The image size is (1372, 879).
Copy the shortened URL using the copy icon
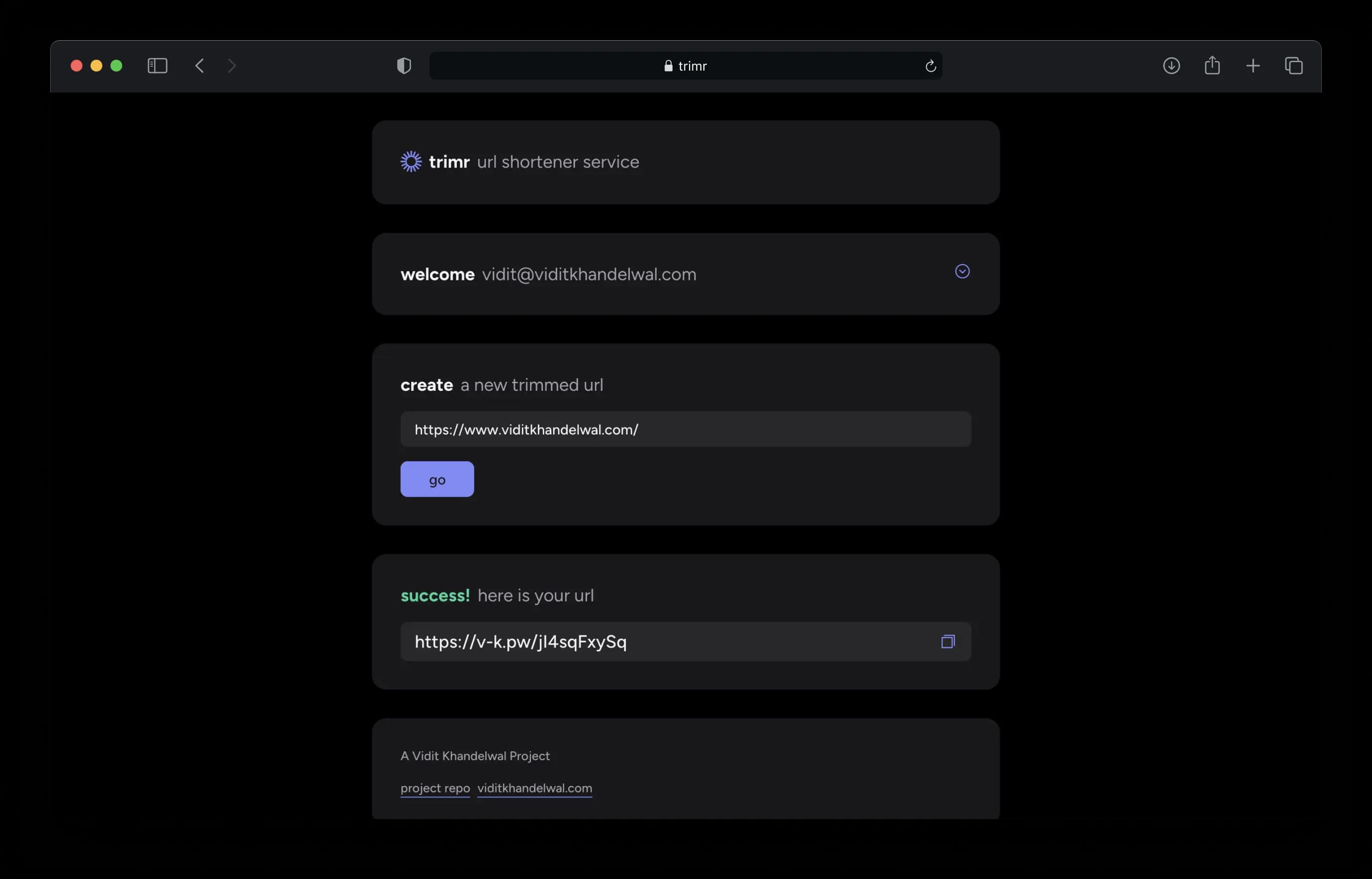(947, 641)
